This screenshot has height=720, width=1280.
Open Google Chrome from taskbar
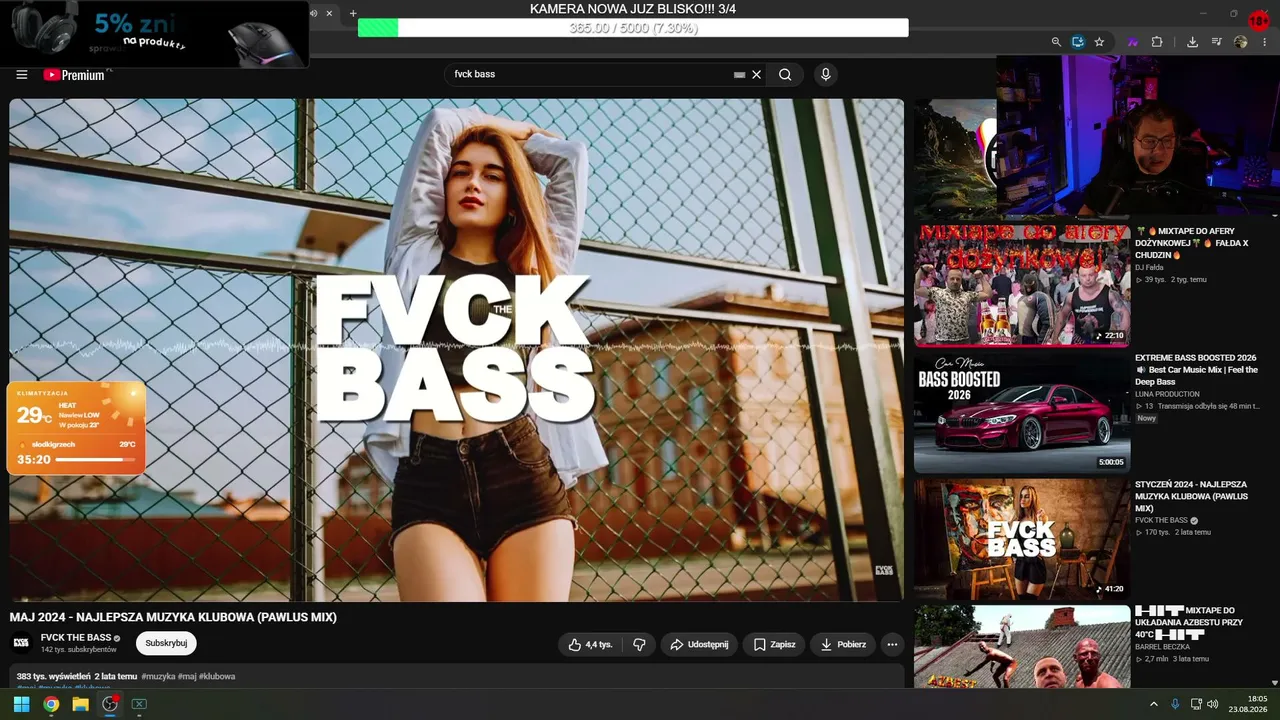coord(51,704)
